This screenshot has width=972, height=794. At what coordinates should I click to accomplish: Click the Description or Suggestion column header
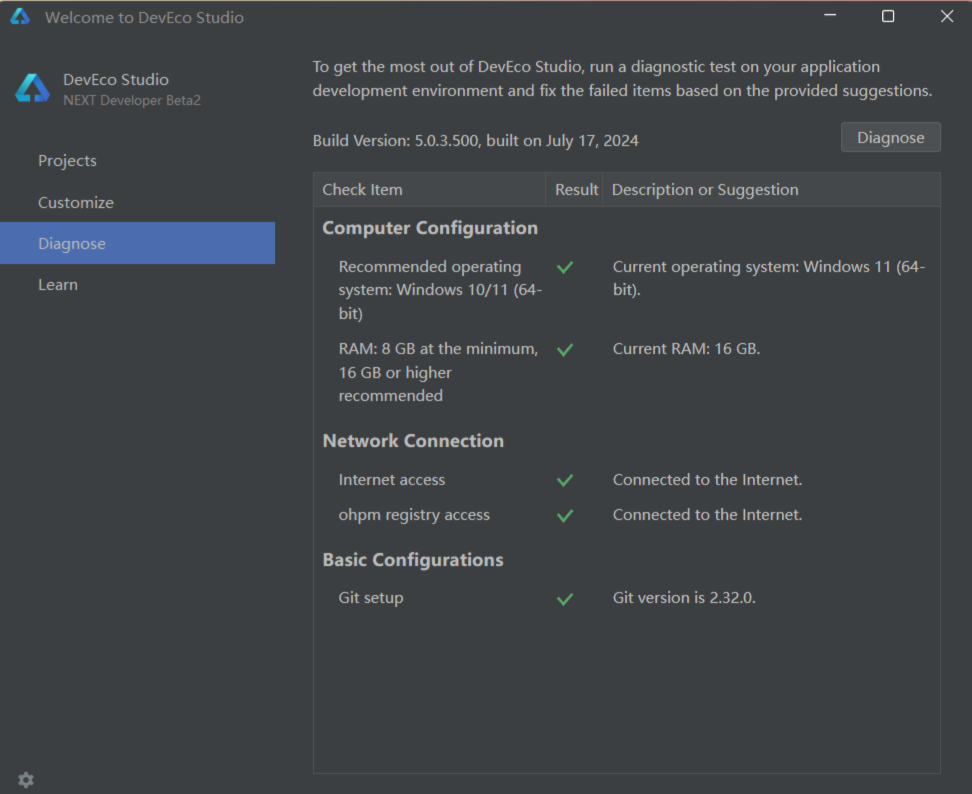click(x=771, y=190)
